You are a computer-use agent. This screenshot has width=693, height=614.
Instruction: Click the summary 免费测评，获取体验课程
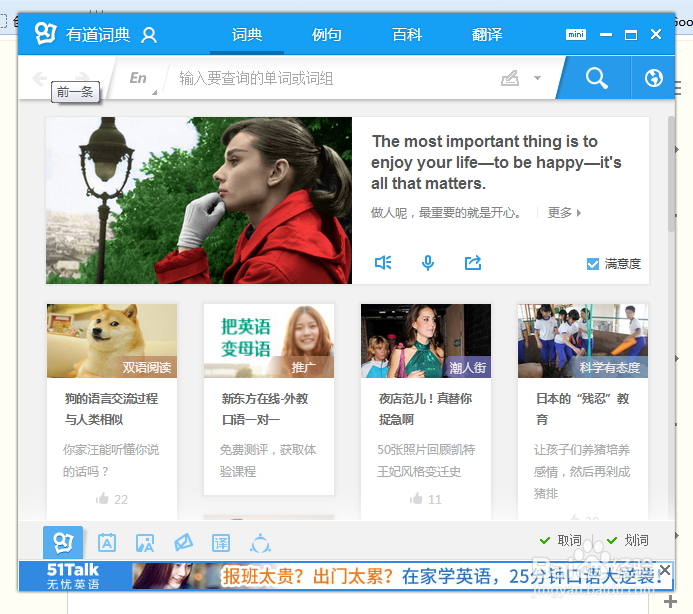[x=268, y=460]
